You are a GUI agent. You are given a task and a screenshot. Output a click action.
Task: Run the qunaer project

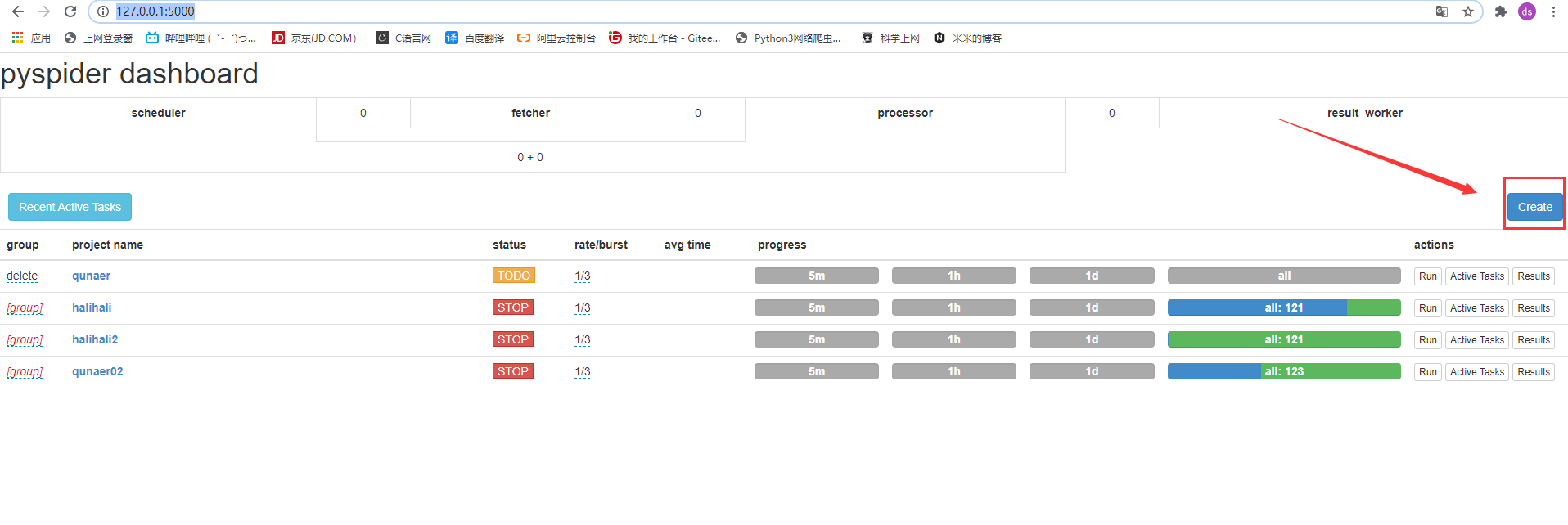point(1428,276)
